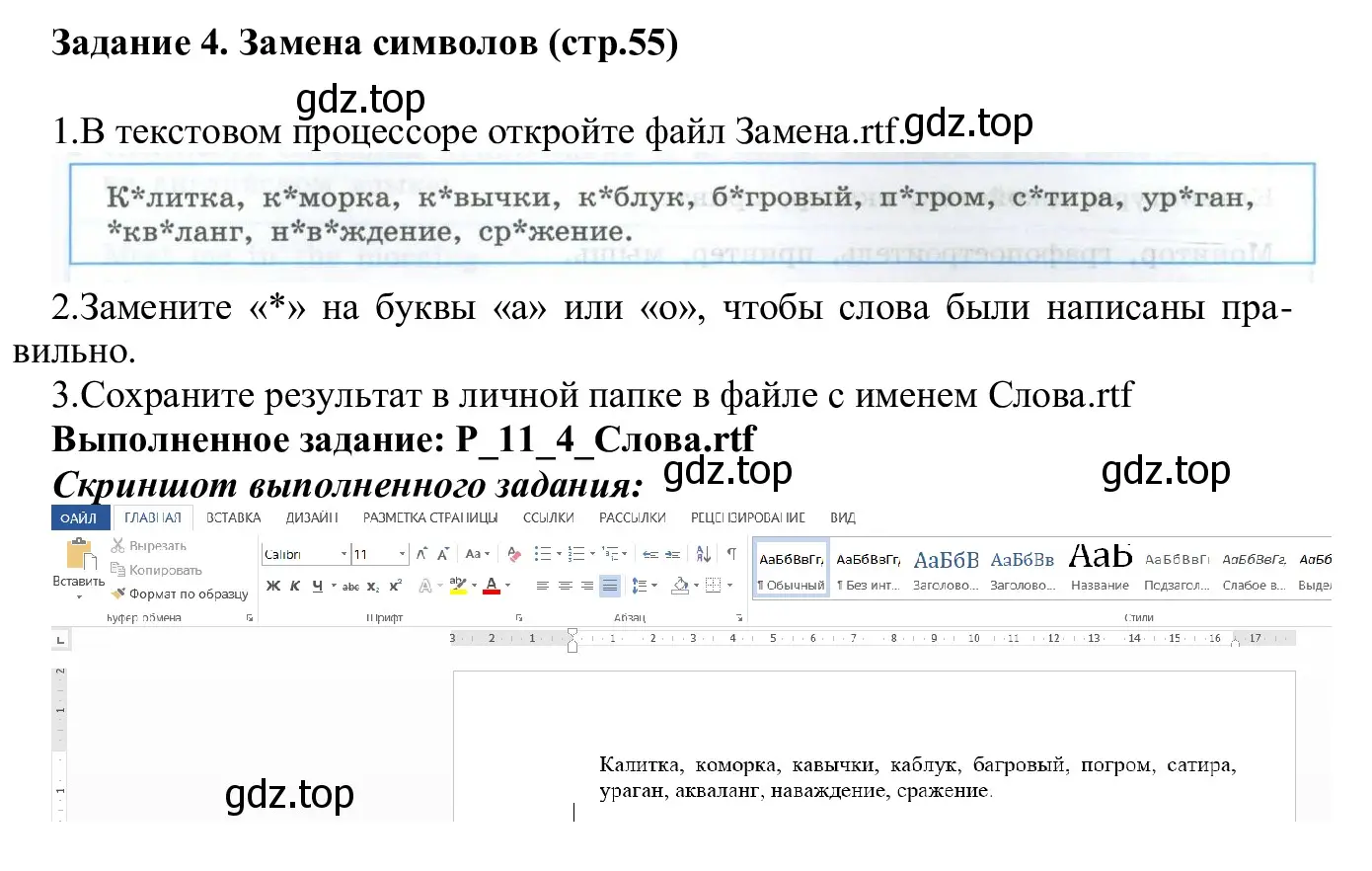The image size is (1372, 871).
Task: Open the underline style dropdown arrow
Action: 333,586
